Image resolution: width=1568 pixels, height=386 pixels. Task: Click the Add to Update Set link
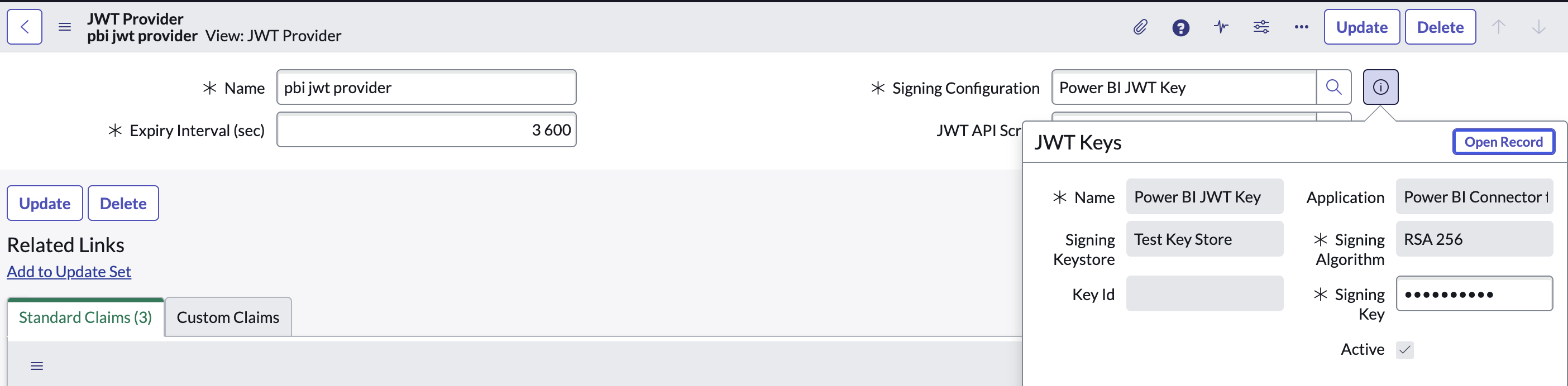coord(69,272)
